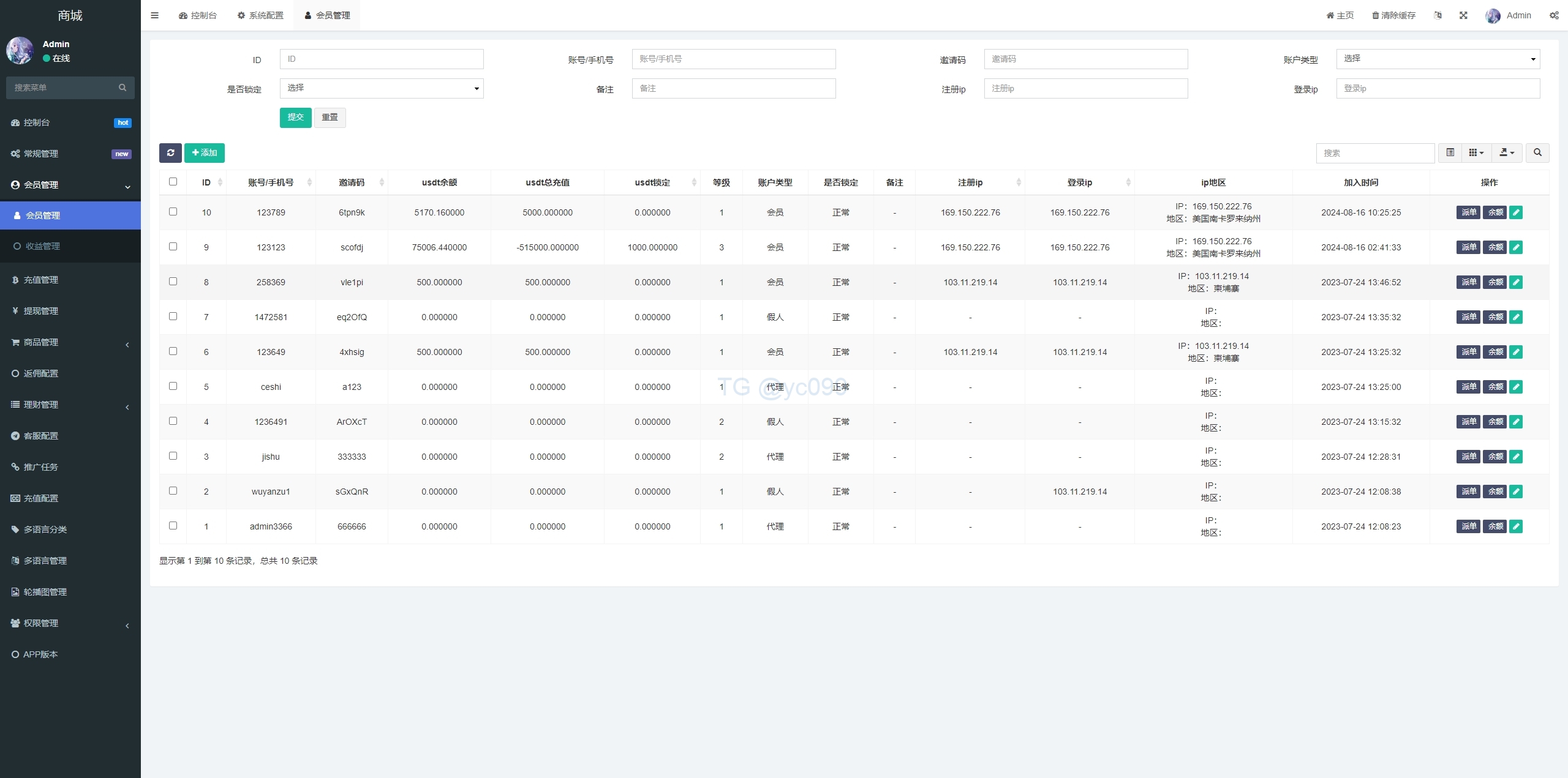Click green edit pencil for user 123789
1568x778 pixels.
1516,212
